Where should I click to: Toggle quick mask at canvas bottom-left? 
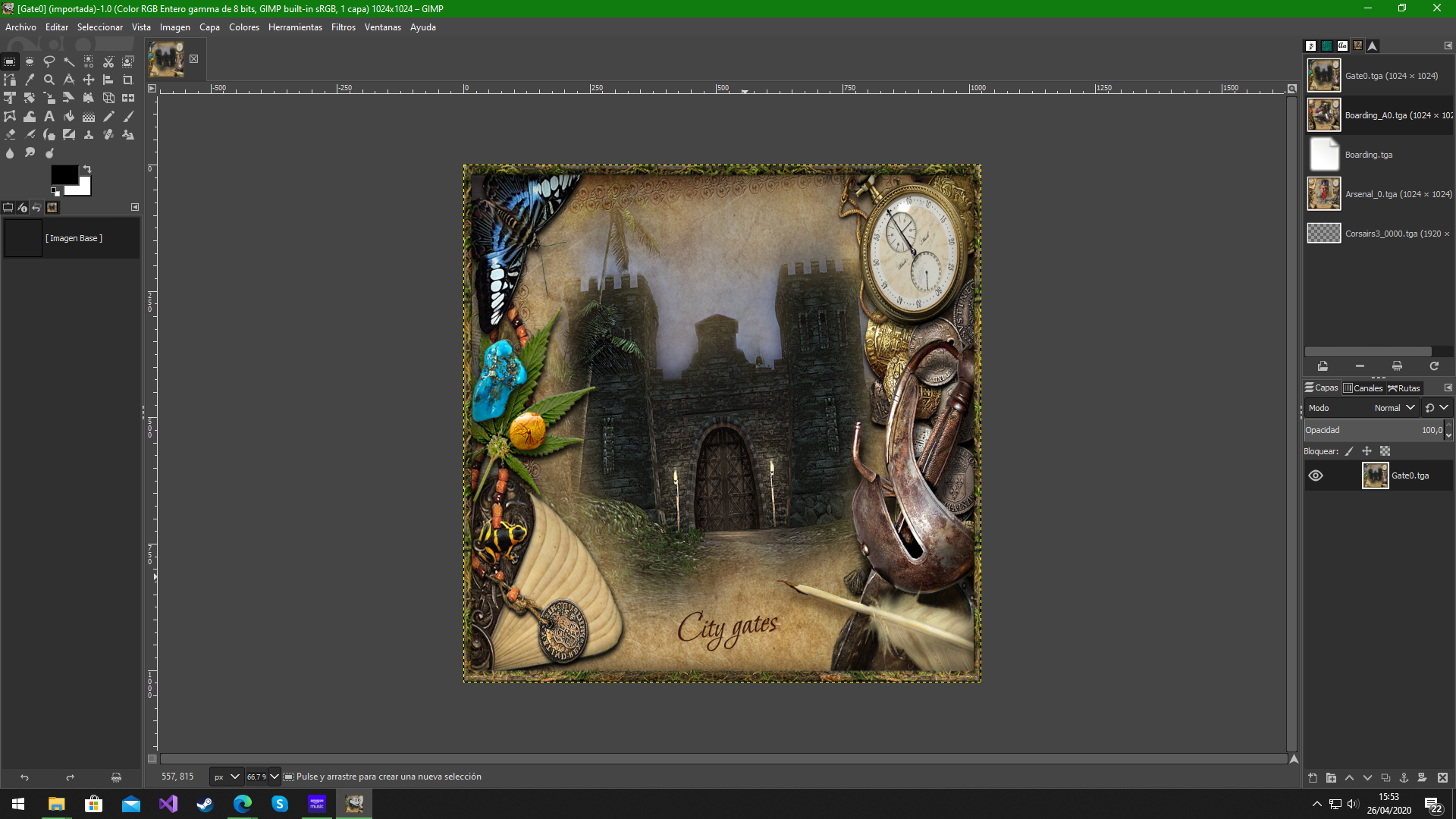click(x=152, y=758)
